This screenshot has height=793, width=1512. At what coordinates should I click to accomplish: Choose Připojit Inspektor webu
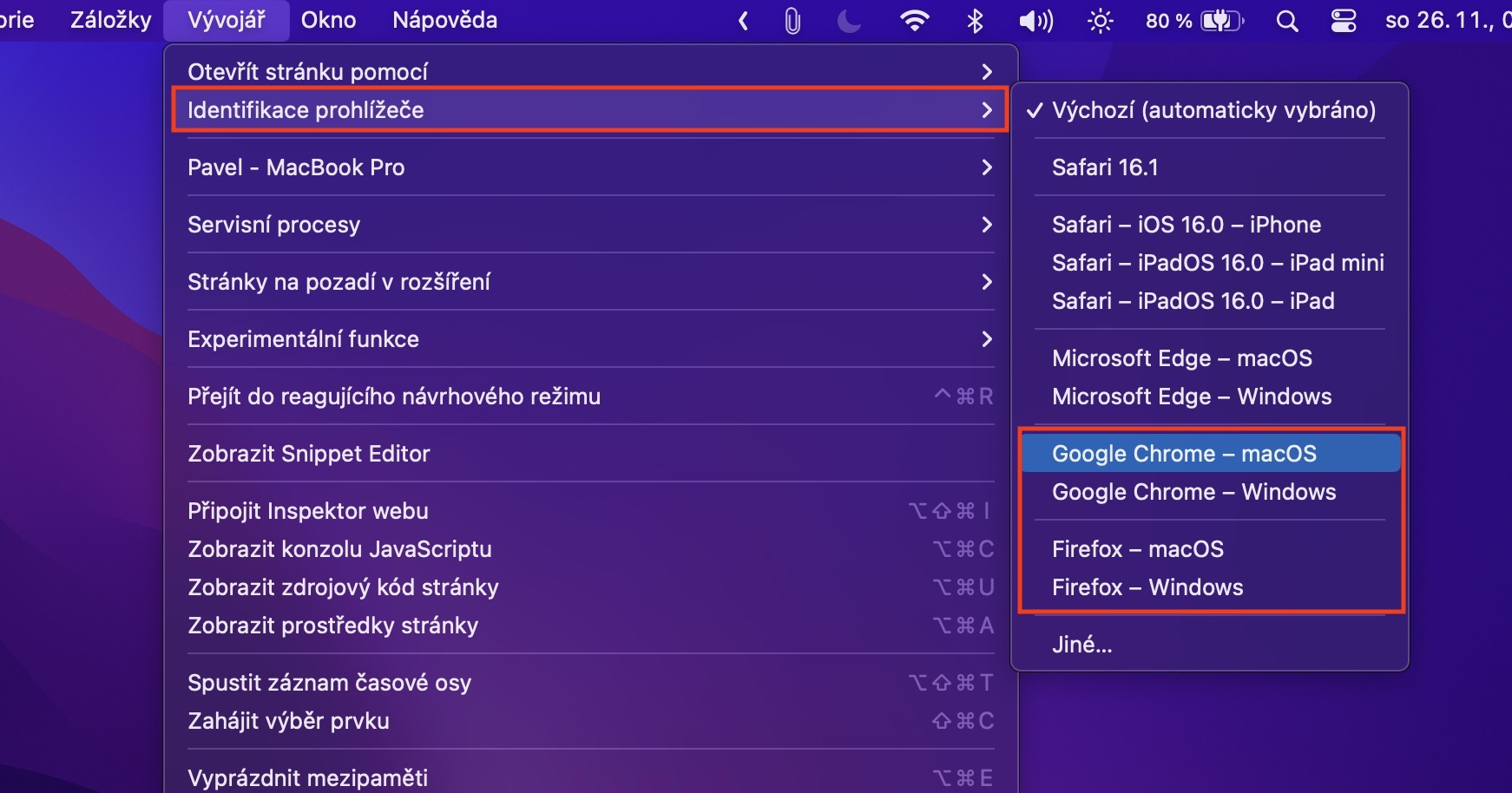[590, 511]
